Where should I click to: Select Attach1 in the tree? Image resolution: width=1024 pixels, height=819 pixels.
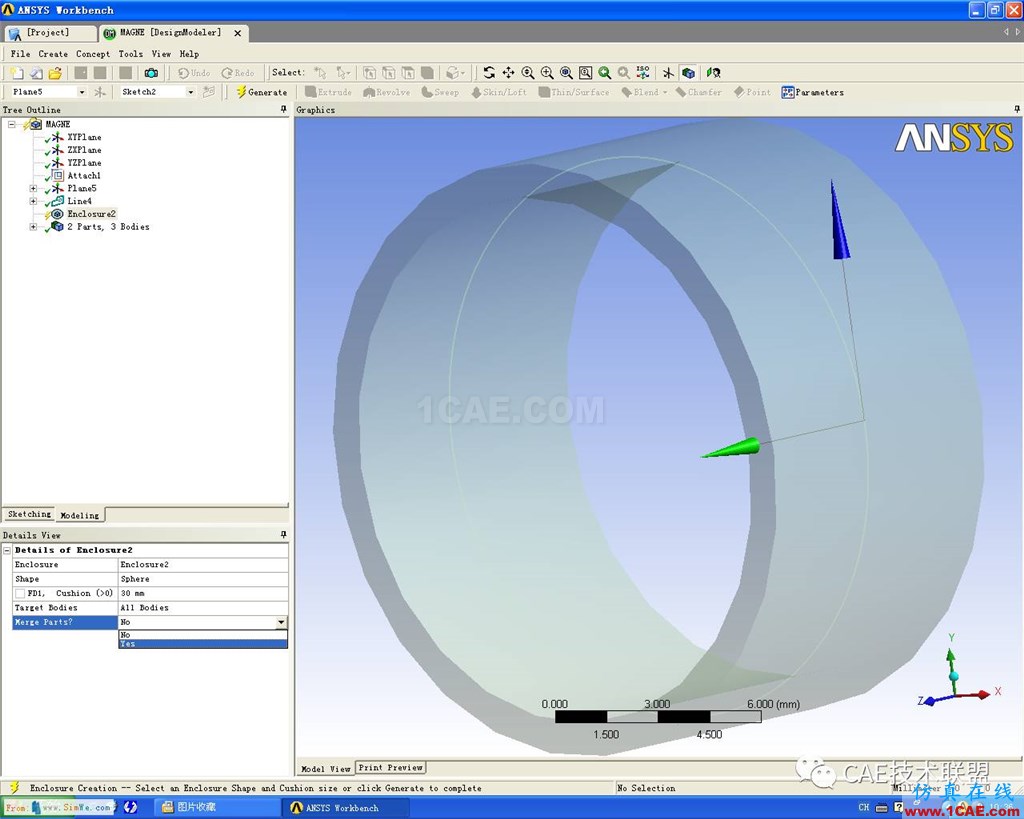(84, 176)
